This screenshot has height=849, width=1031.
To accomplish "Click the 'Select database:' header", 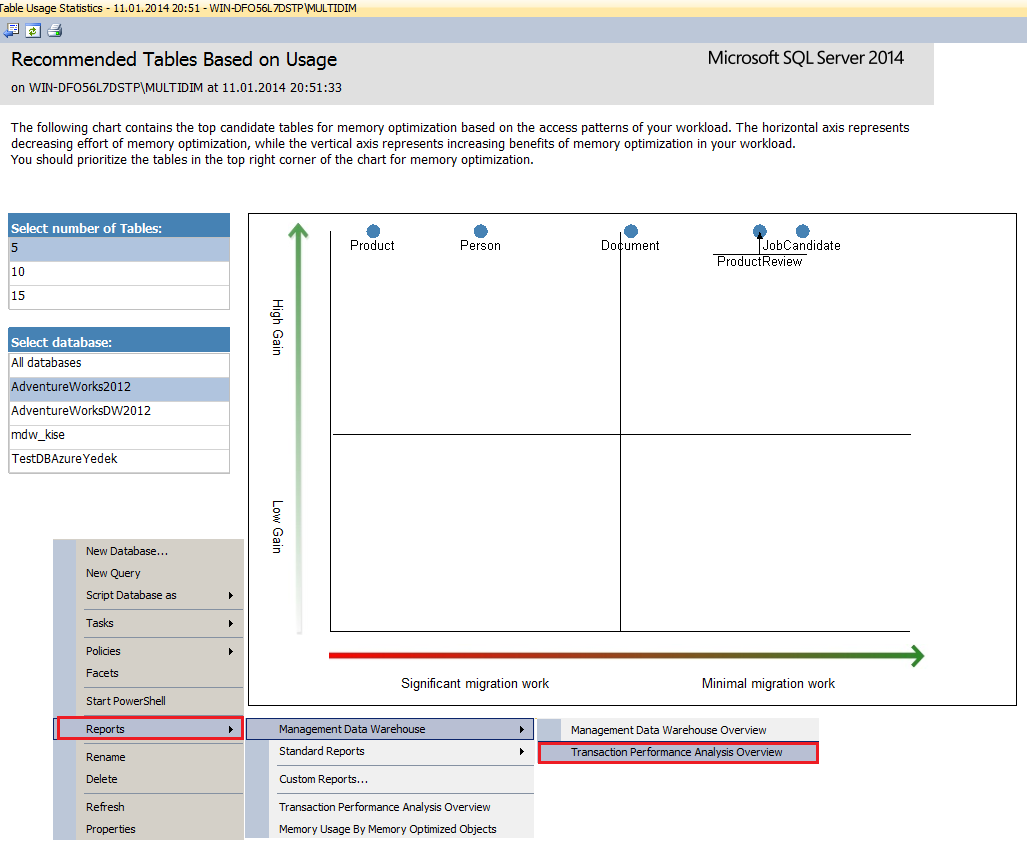I will (x=119, y=342).
